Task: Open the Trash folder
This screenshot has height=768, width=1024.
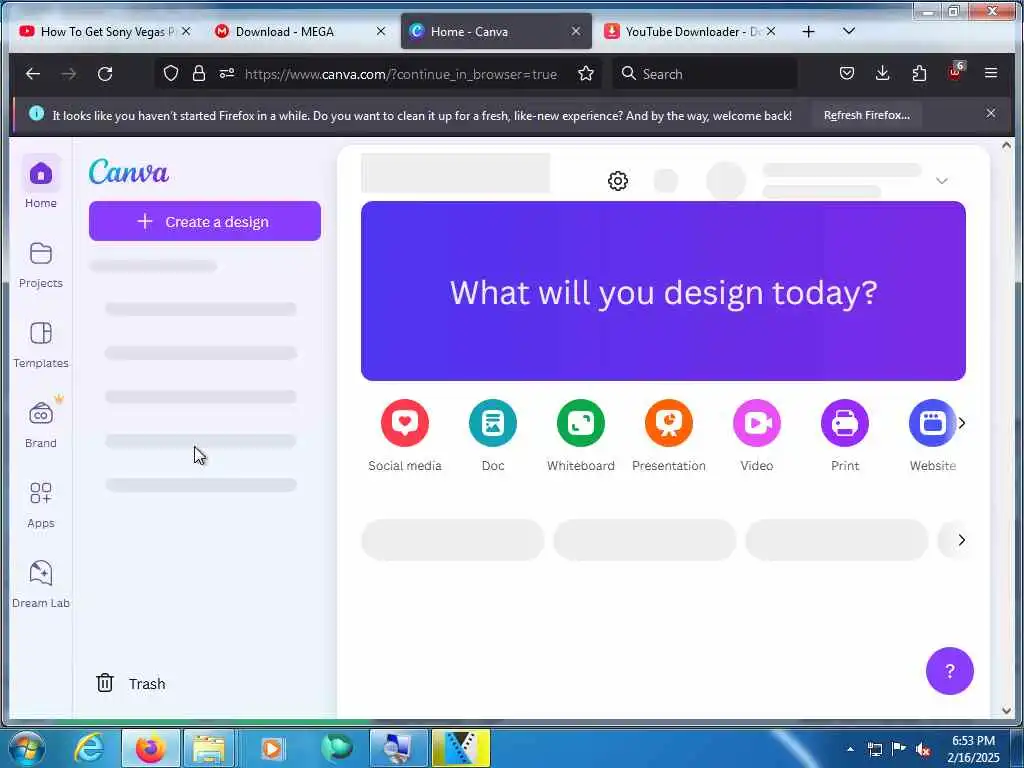Action: point(131,683)
